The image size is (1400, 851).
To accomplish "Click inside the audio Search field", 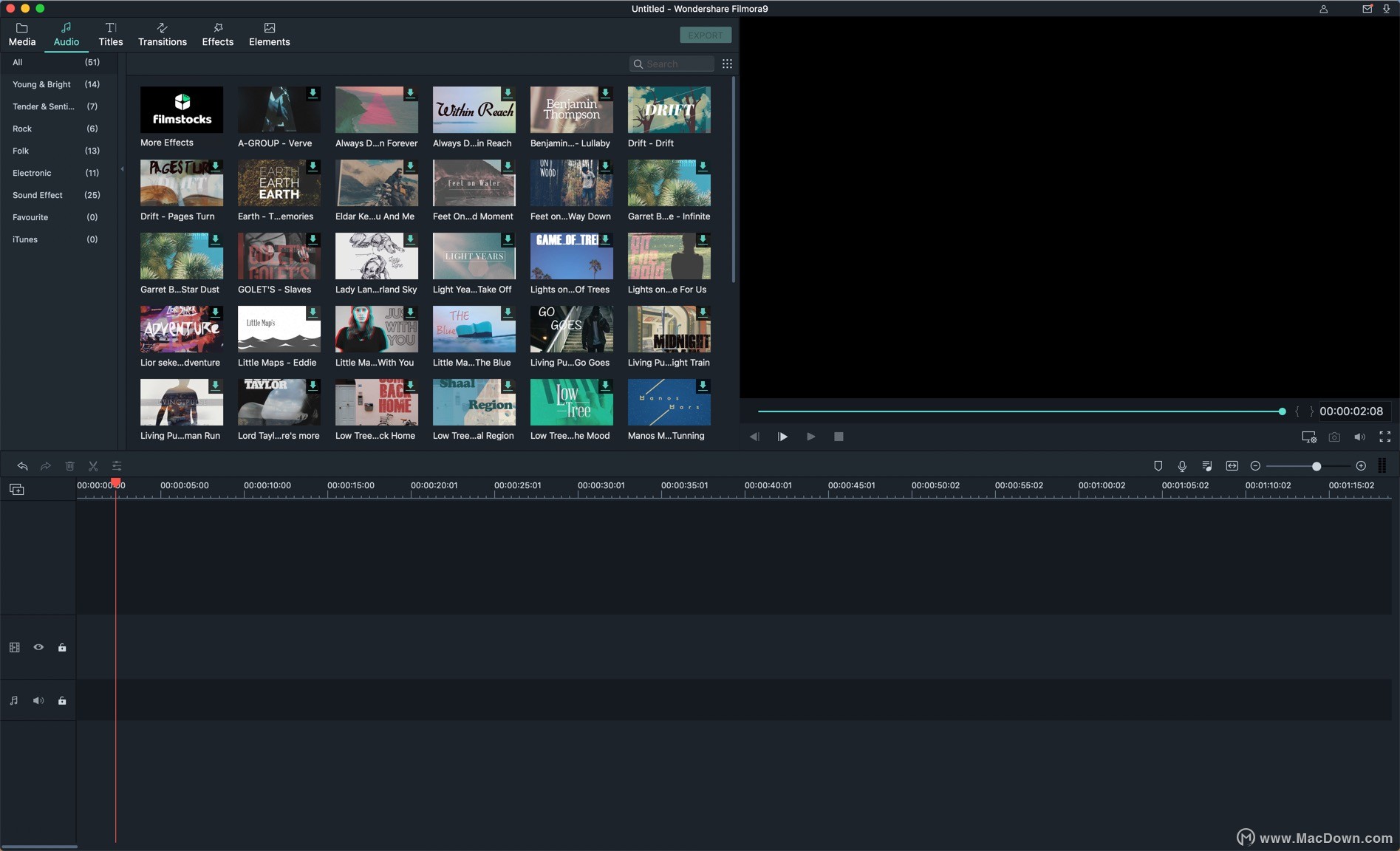I will click(x=672, y=64).
